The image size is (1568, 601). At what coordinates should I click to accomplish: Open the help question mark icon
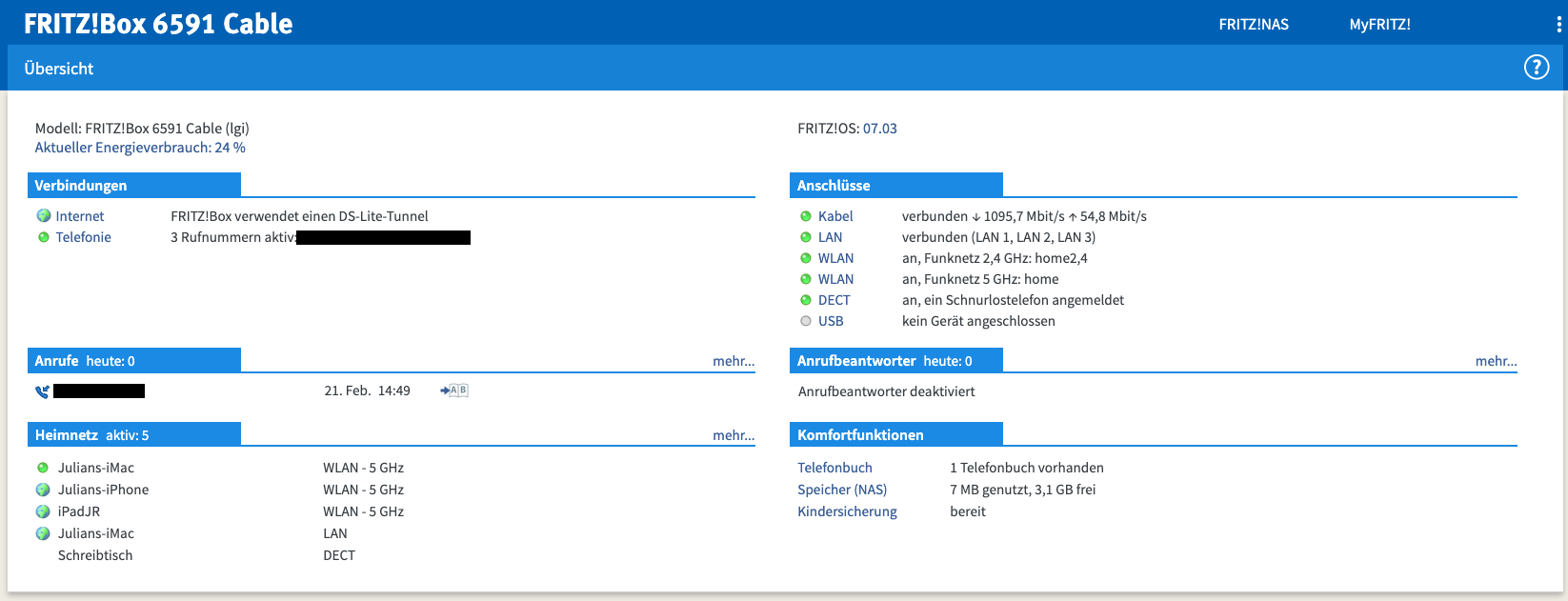[1536, 68]
